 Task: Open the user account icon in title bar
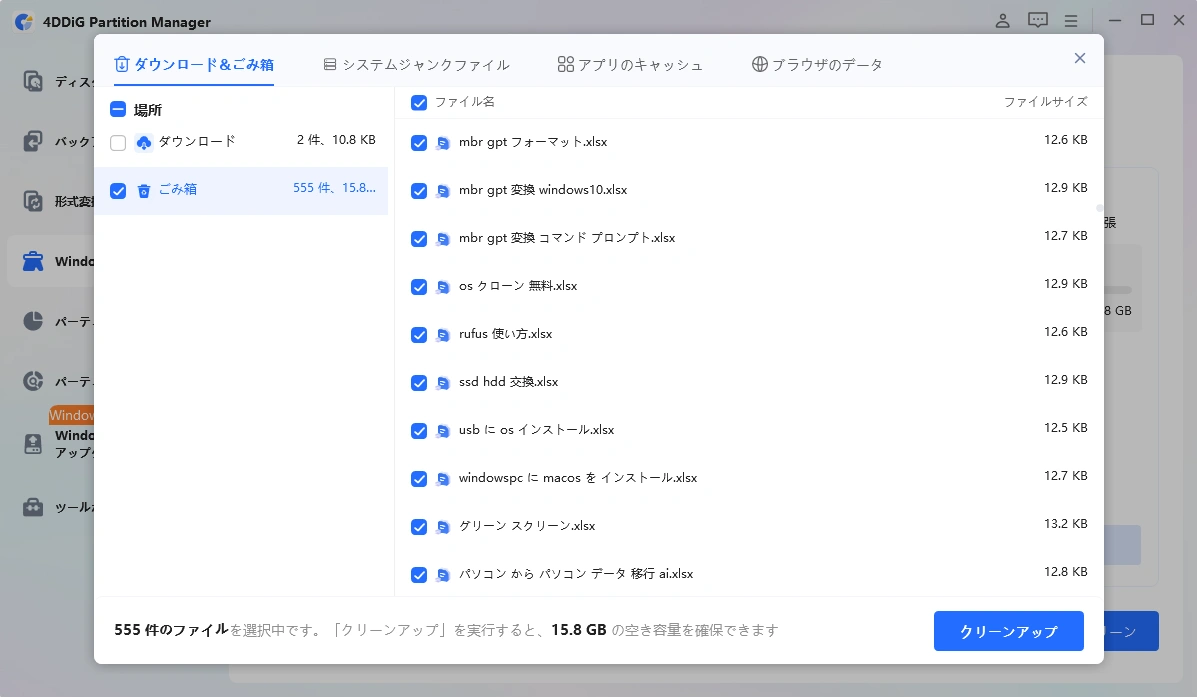coord(1002,21)
